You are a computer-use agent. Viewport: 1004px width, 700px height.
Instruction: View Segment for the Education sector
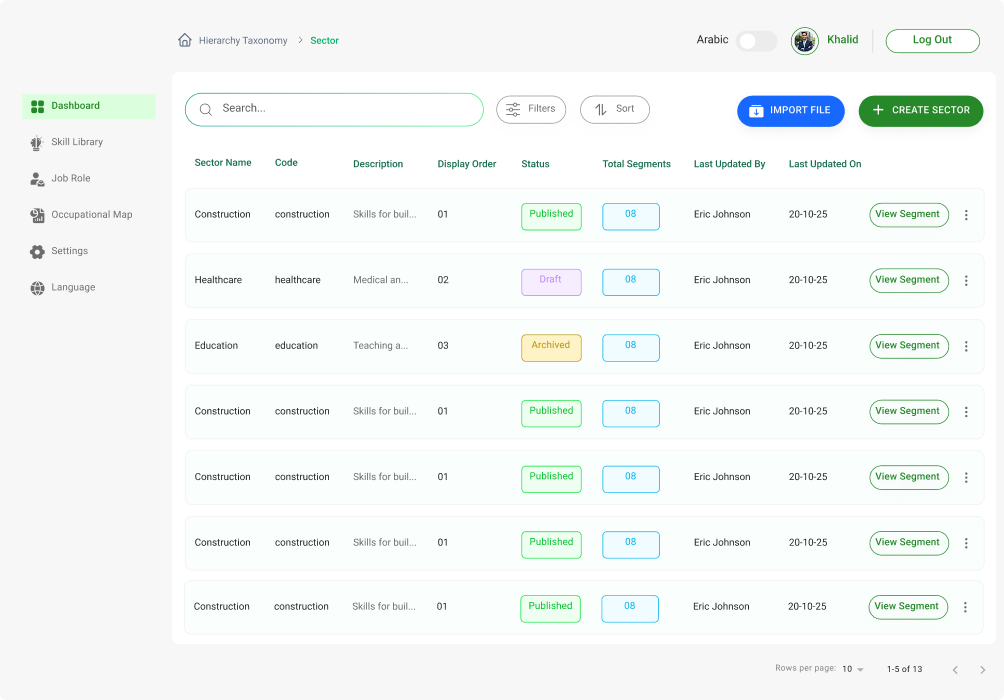pos(908,345)
